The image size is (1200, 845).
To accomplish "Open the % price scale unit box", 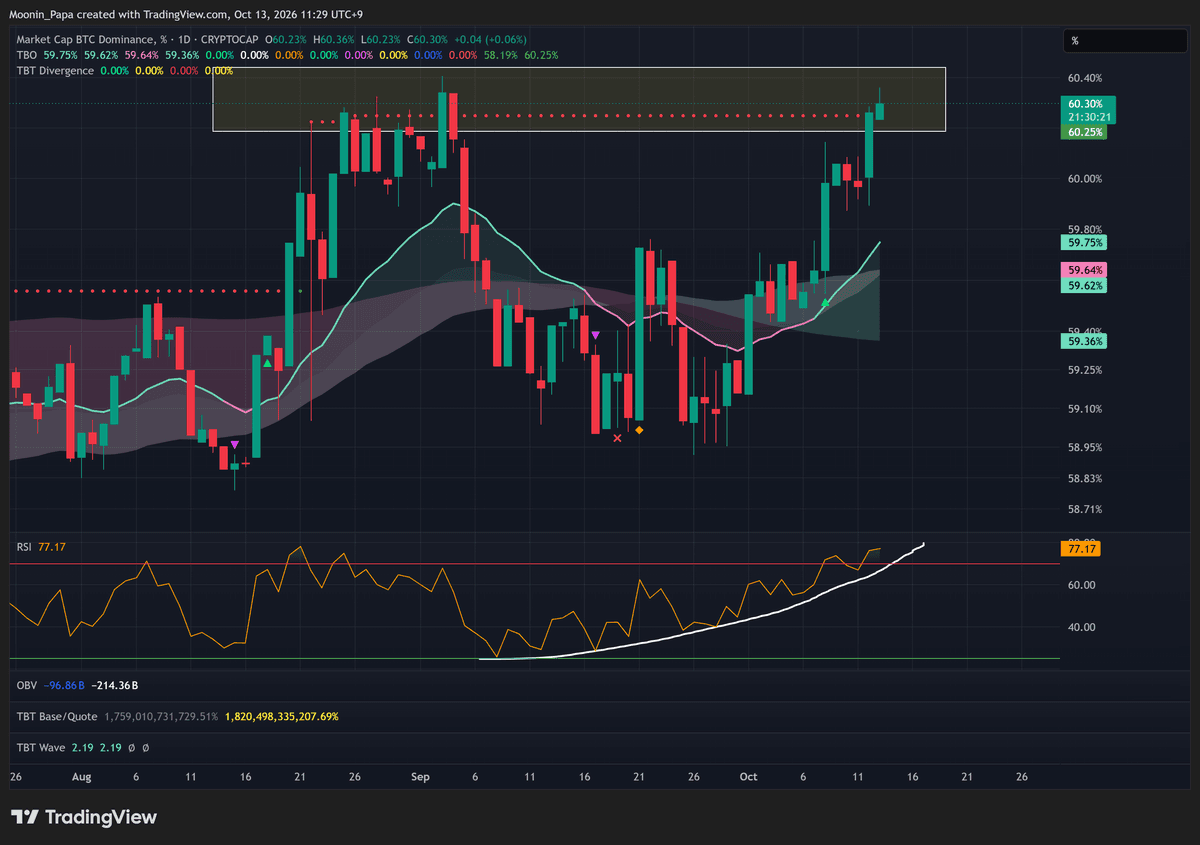I will 1125,41.
